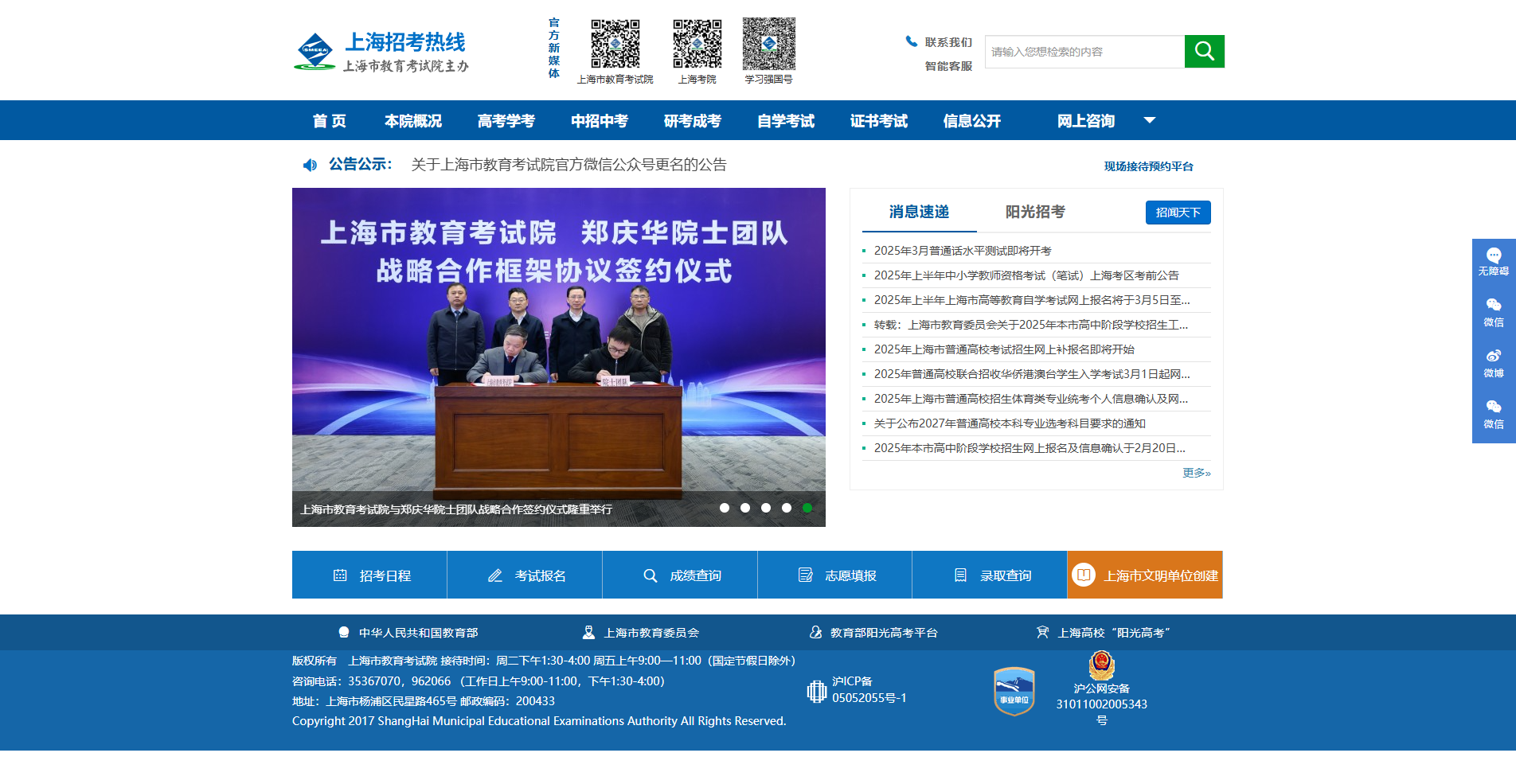Open 现场接待预约平台 link

tap(1147, 166)
